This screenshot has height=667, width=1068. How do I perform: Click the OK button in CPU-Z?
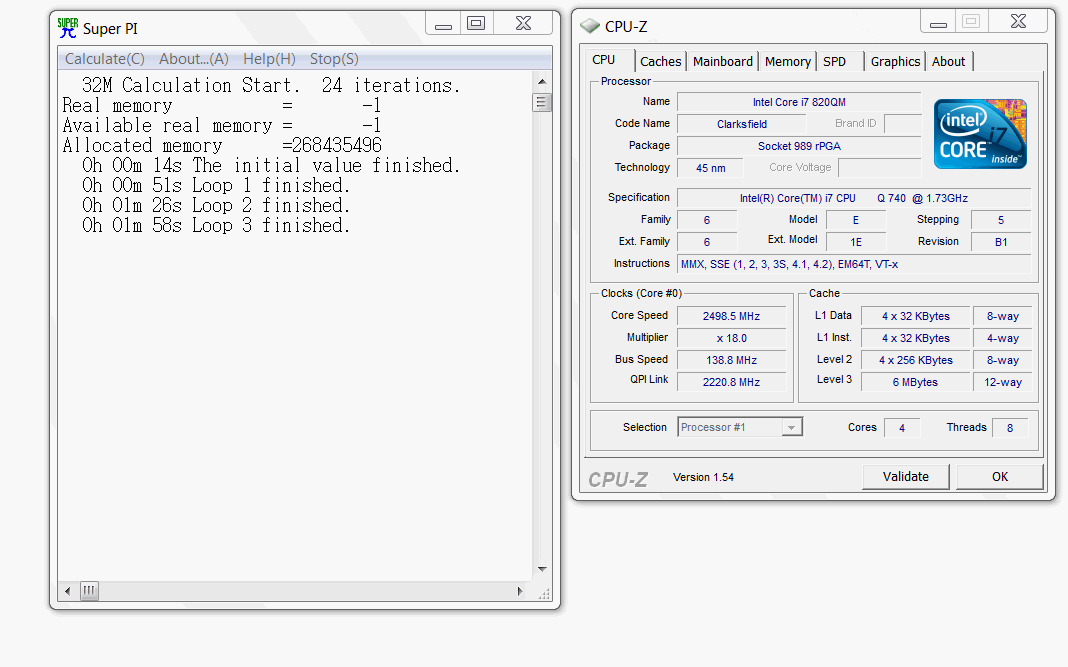1000,477
